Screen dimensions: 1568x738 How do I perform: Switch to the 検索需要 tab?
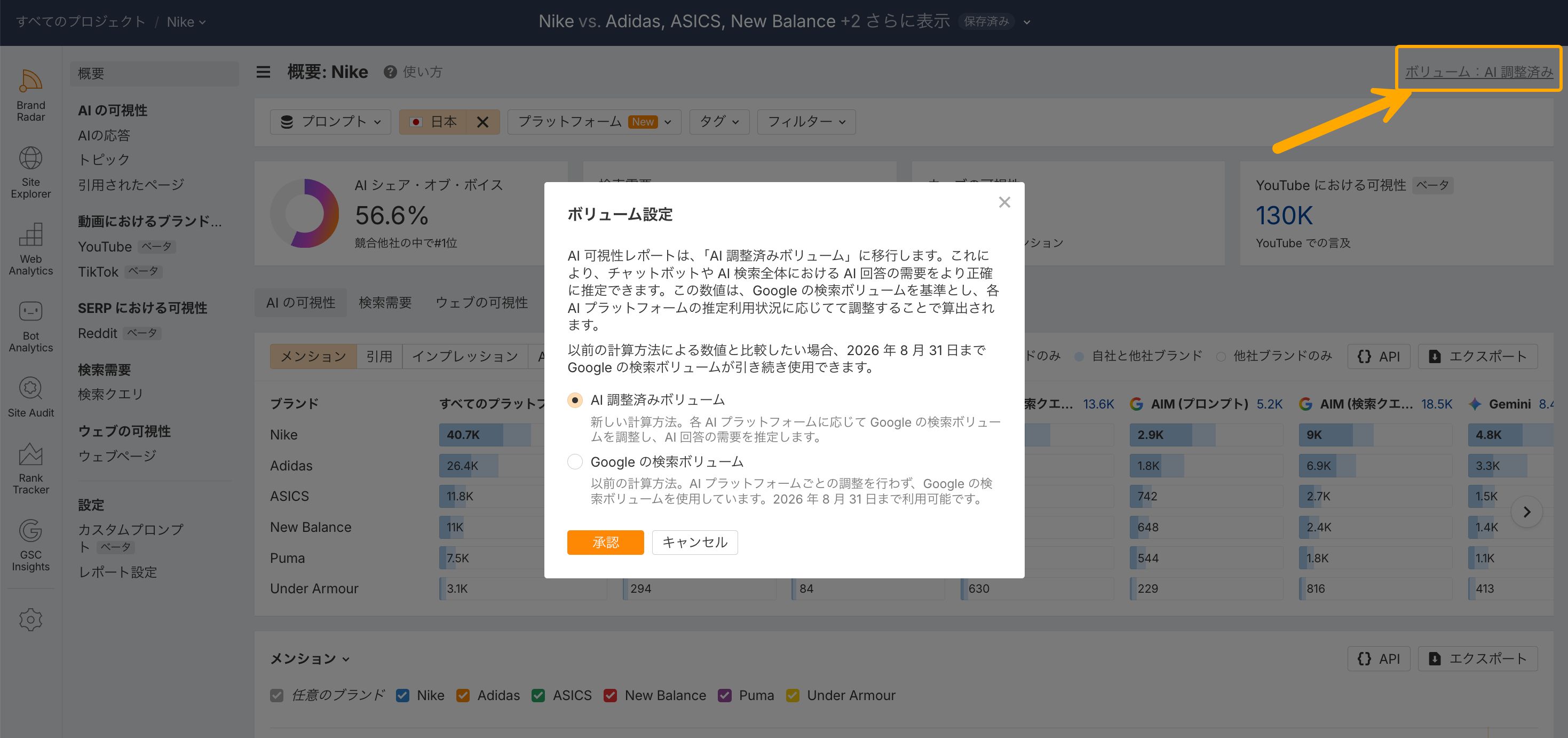[385, 303]
